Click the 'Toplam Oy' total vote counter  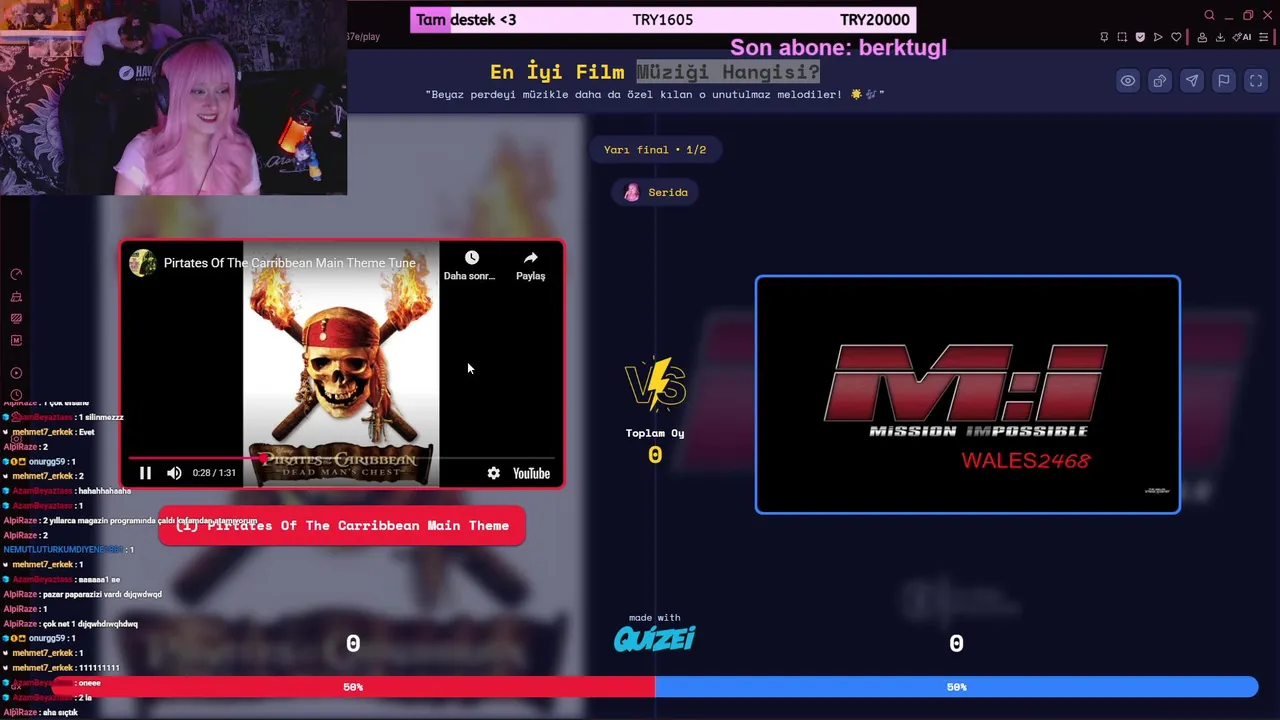tap(655, 446)
